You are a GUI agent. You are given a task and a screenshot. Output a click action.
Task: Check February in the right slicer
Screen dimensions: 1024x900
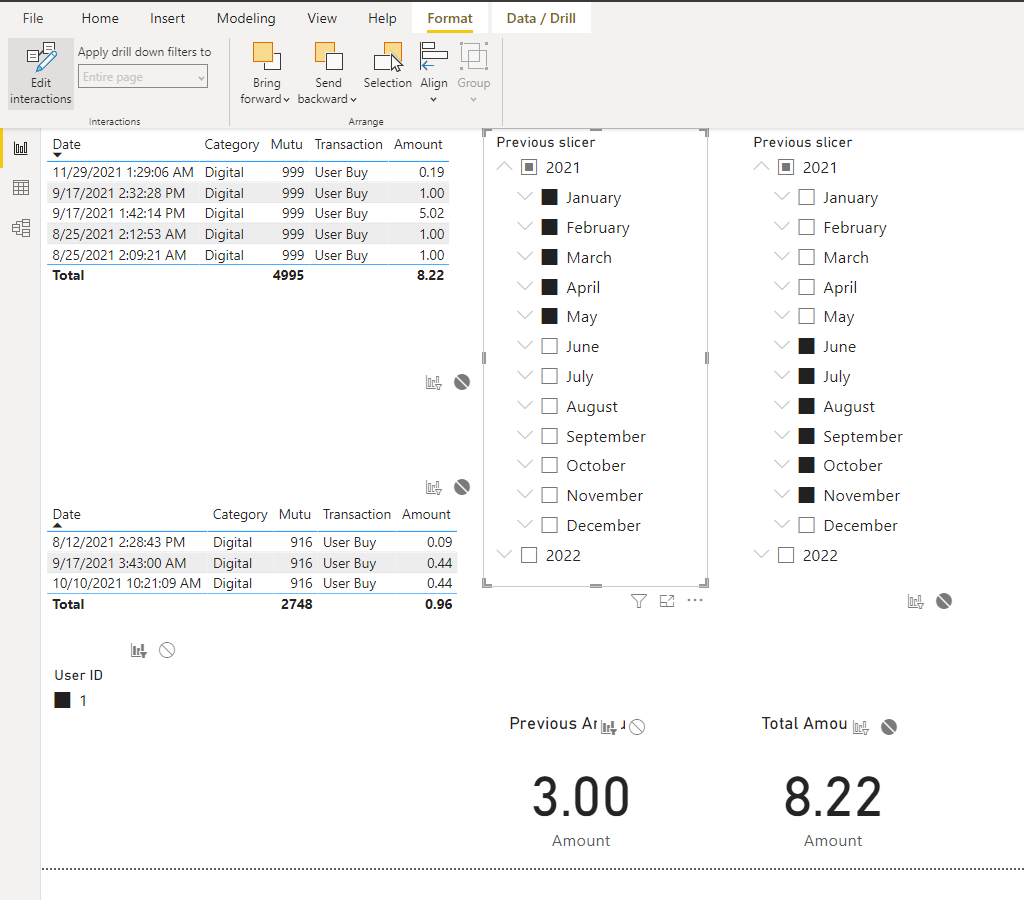click(x=807, y=227)
